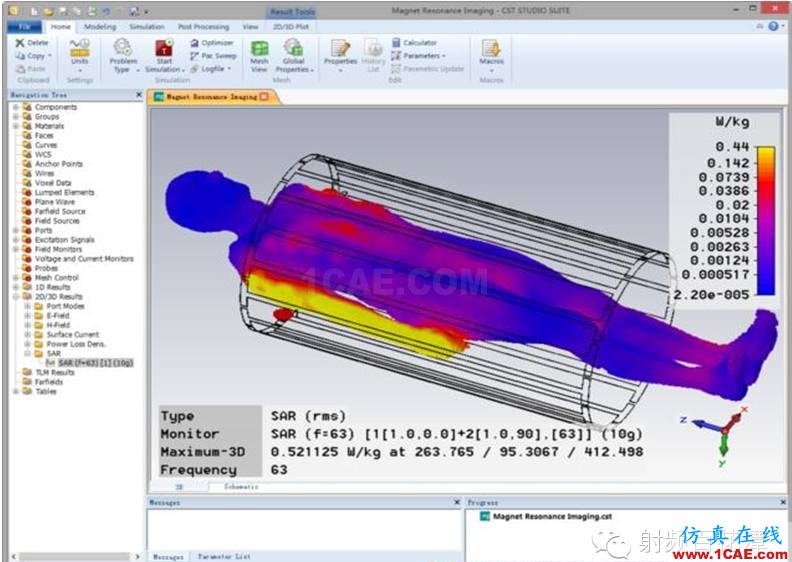Image resolution: width=792 pixels, height=562 pixels.
Task: Switch to the Simulation ribbon tab
Action: [x=147, y=27]
